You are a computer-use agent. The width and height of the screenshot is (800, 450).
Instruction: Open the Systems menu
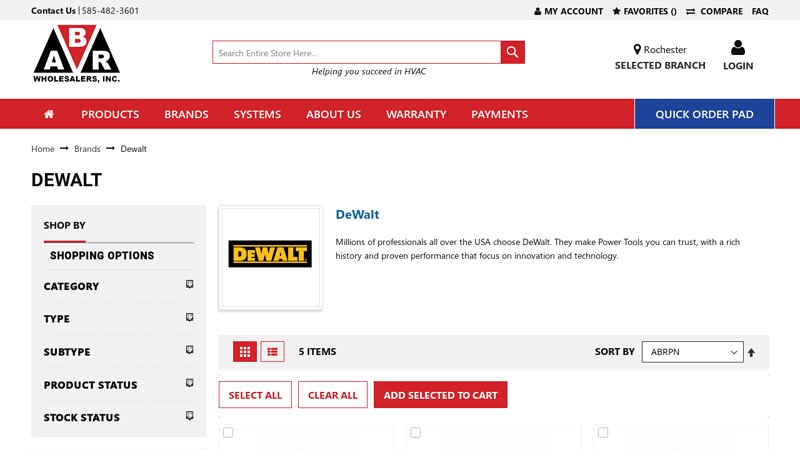pyautogui.click(x=257, y=114)
